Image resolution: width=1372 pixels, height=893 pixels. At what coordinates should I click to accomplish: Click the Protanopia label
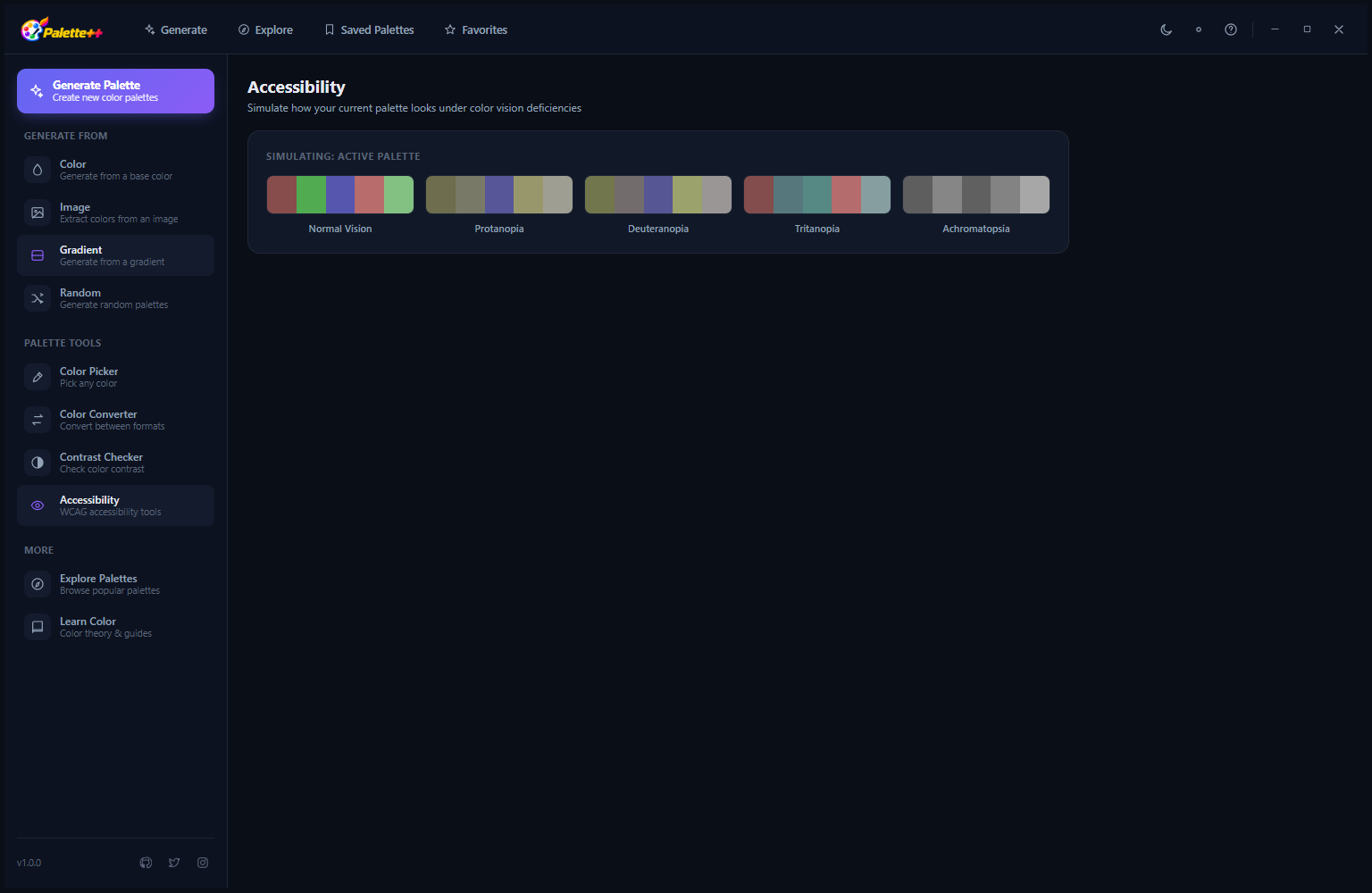499,229
